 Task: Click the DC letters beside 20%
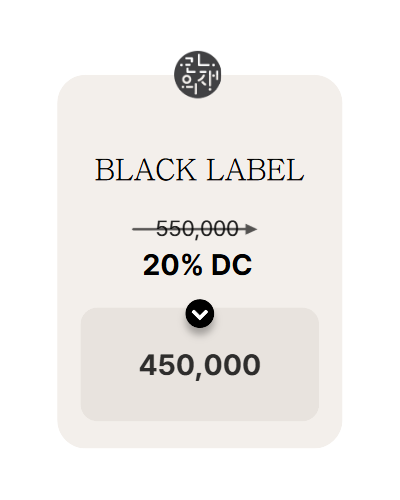coord(232,265)
